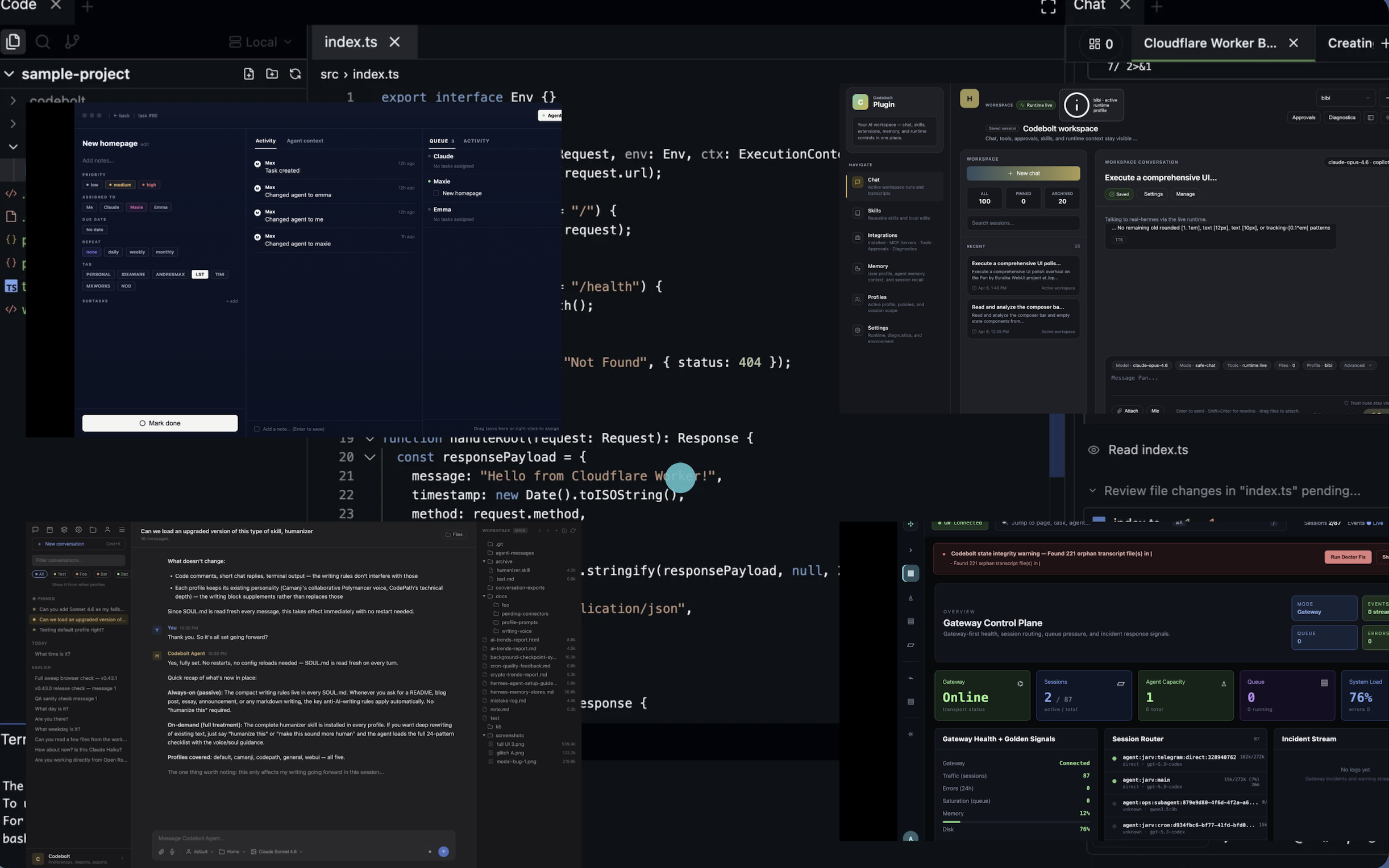Click the layers stack icon in conversation app toolbar

64,530
